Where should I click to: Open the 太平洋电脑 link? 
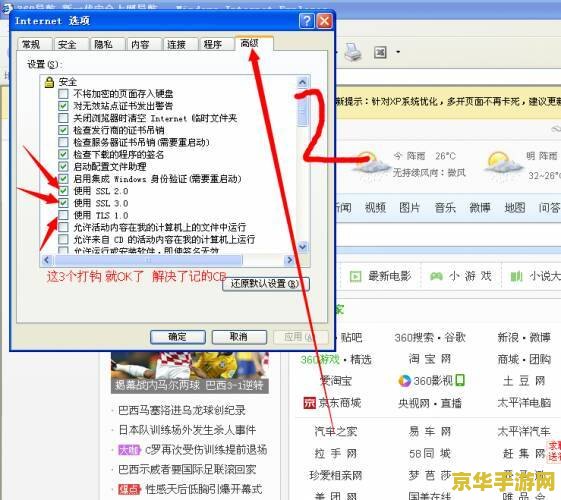pos(524,403)
